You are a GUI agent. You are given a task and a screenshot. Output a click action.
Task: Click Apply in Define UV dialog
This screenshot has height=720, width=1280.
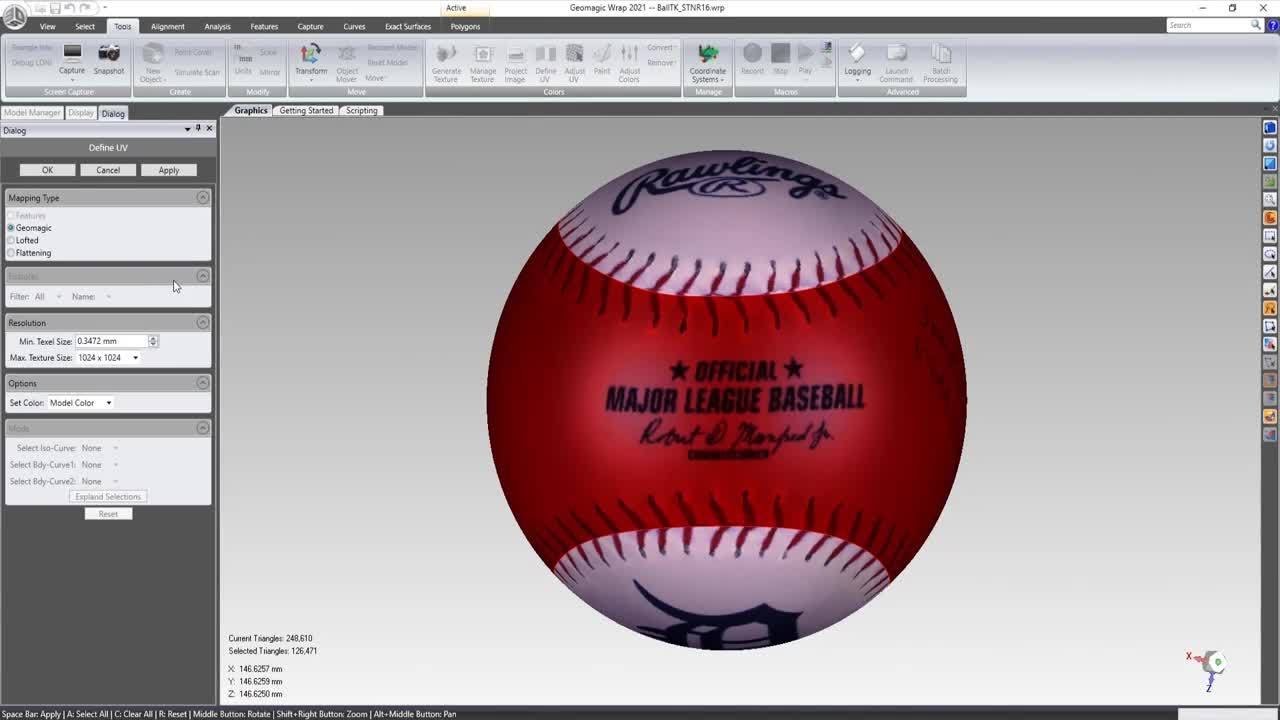click(x=168, y=170)
